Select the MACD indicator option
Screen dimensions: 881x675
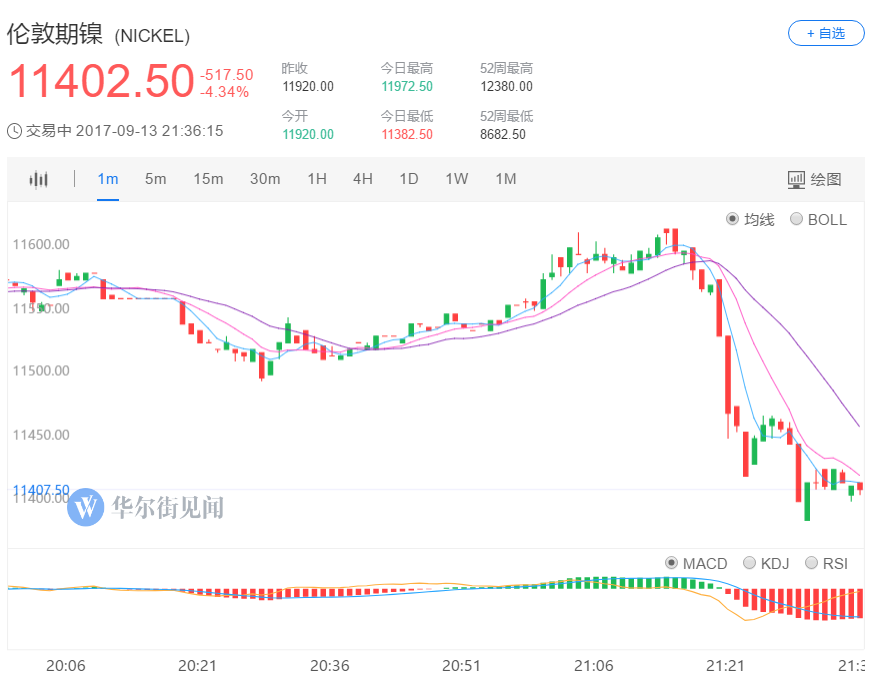(697, 563)
